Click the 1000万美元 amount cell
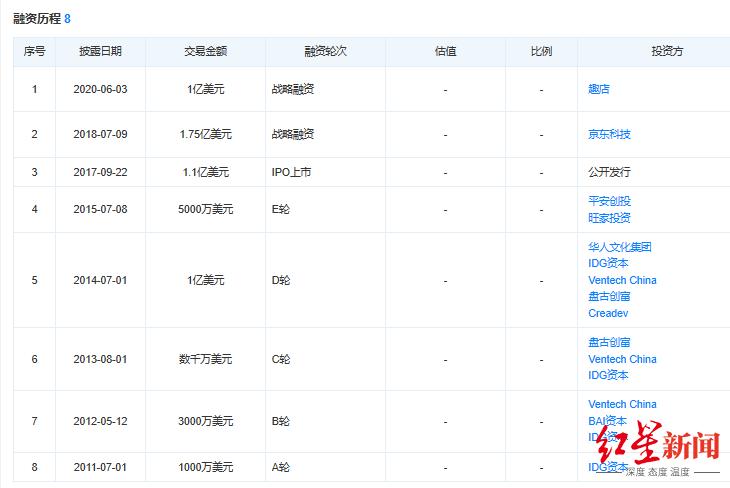 tap(205, 467)
